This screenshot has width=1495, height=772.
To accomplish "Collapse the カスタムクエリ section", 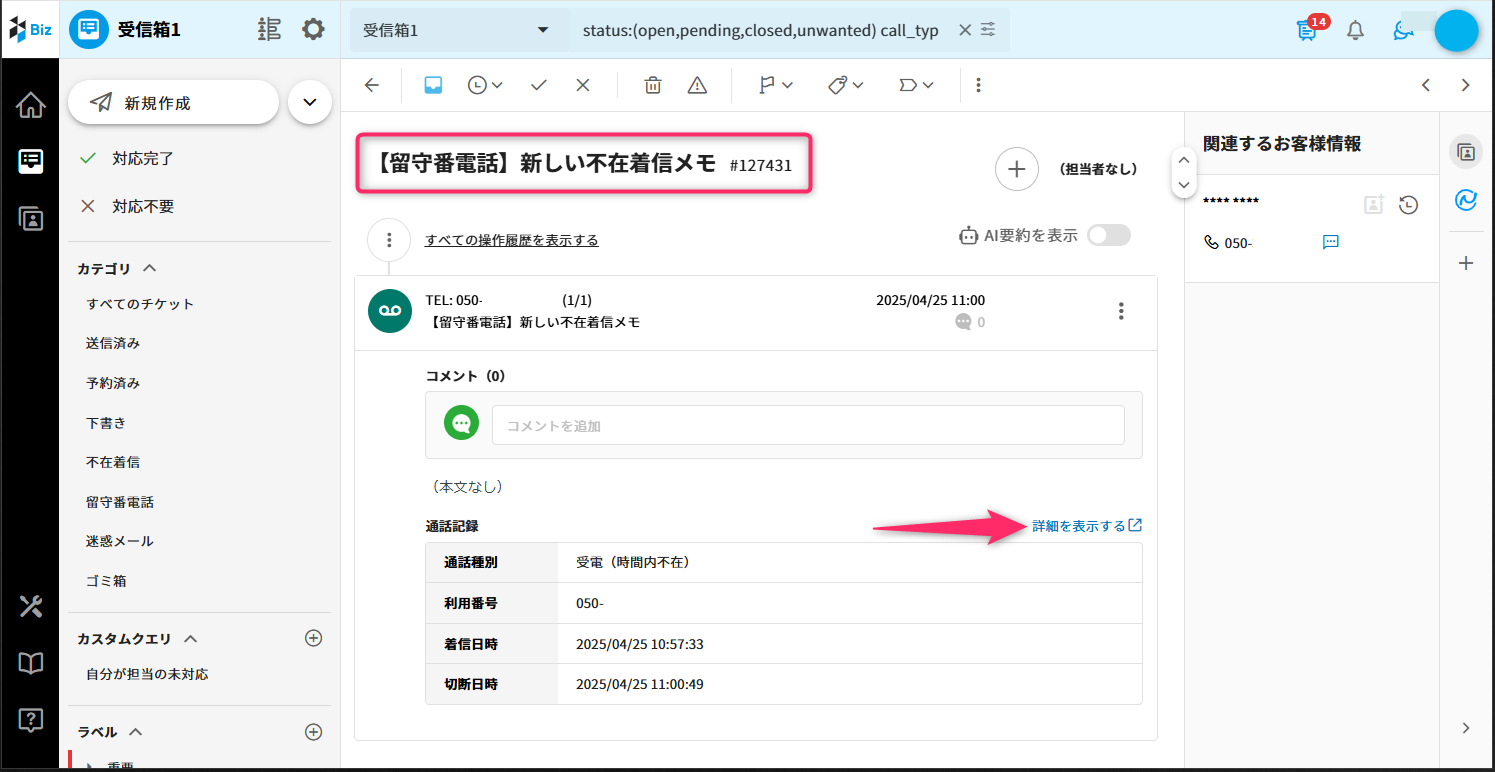I will [190, 638].
